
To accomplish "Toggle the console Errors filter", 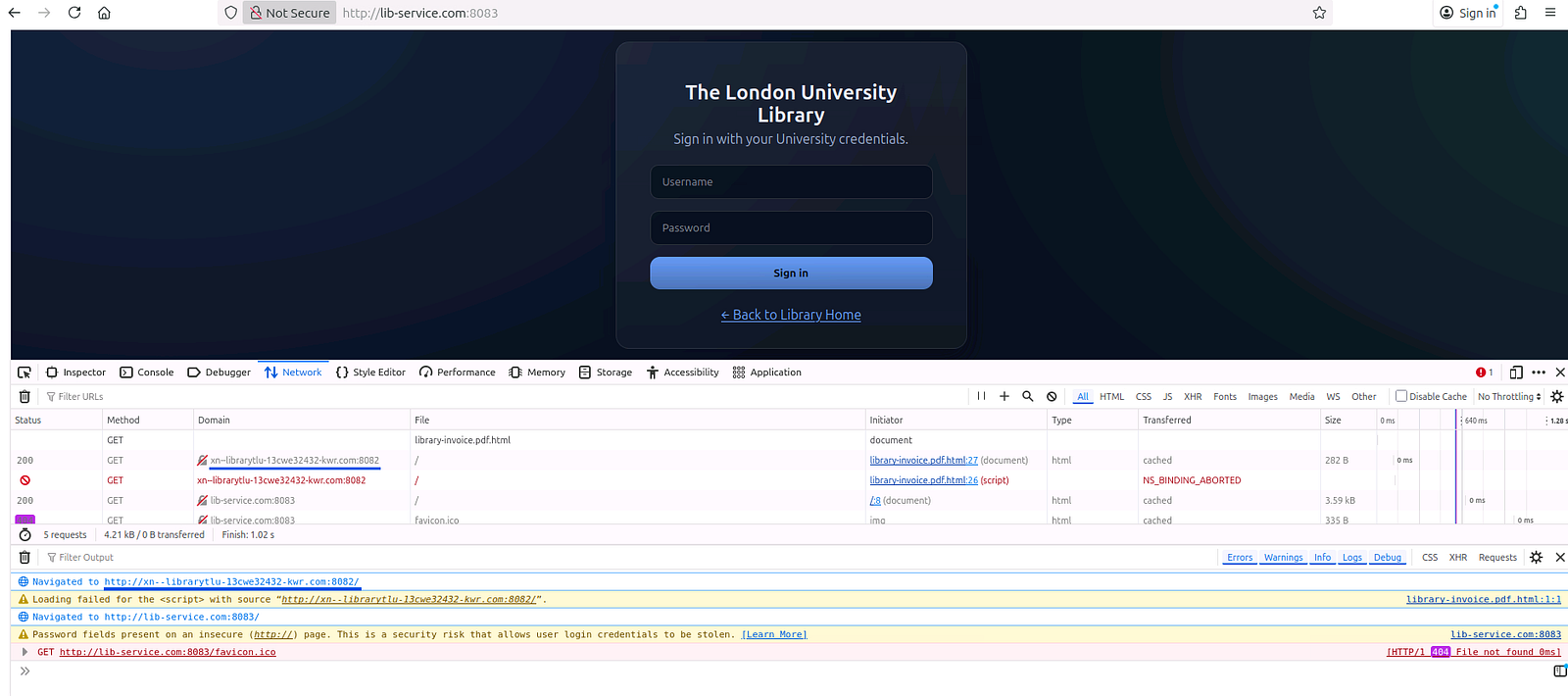I will [x=1240, y=557].
